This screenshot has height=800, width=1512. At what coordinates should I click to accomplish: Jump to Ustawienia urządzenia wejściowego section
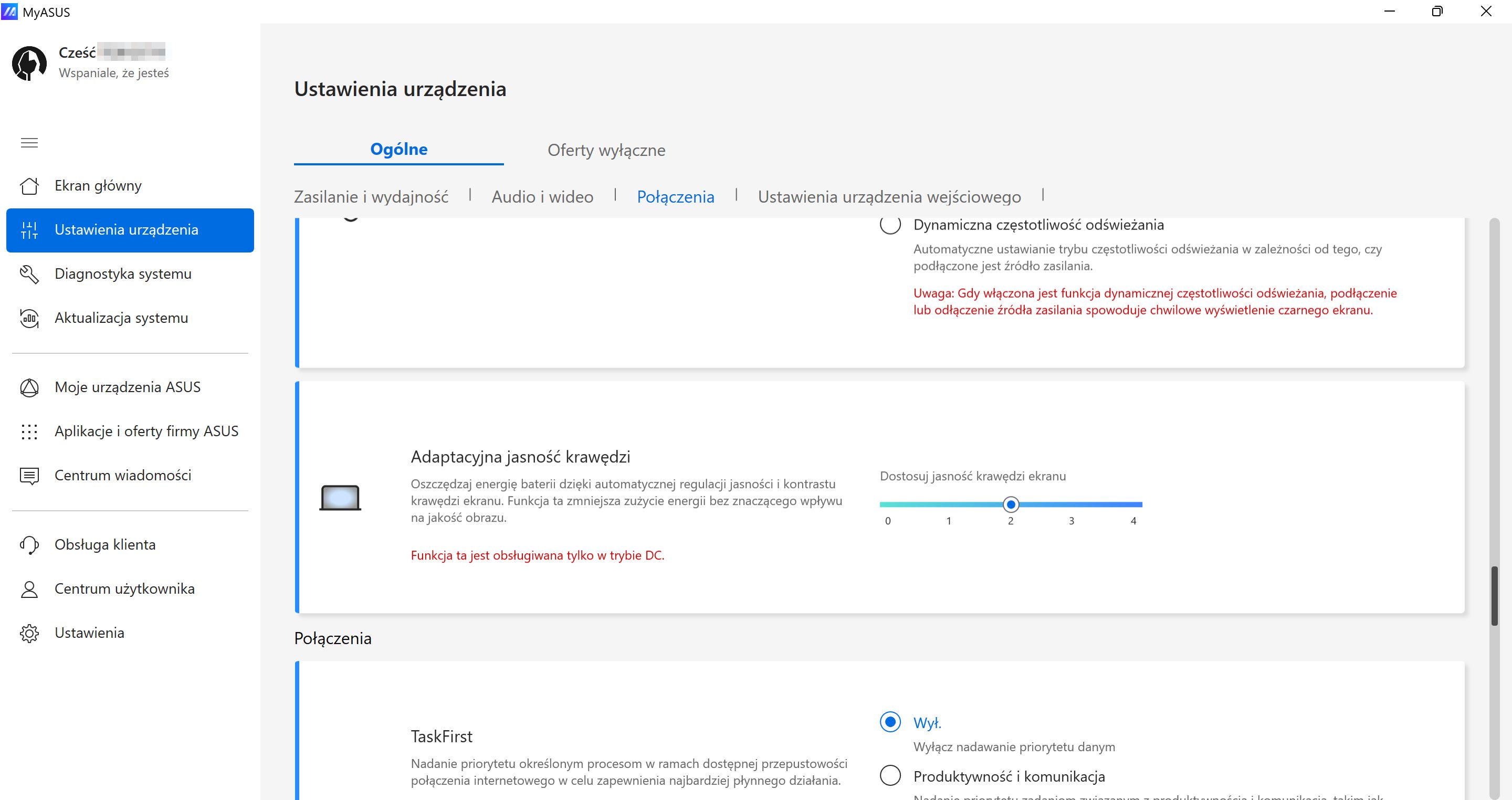pyautogui.click(x=889, y=197)
